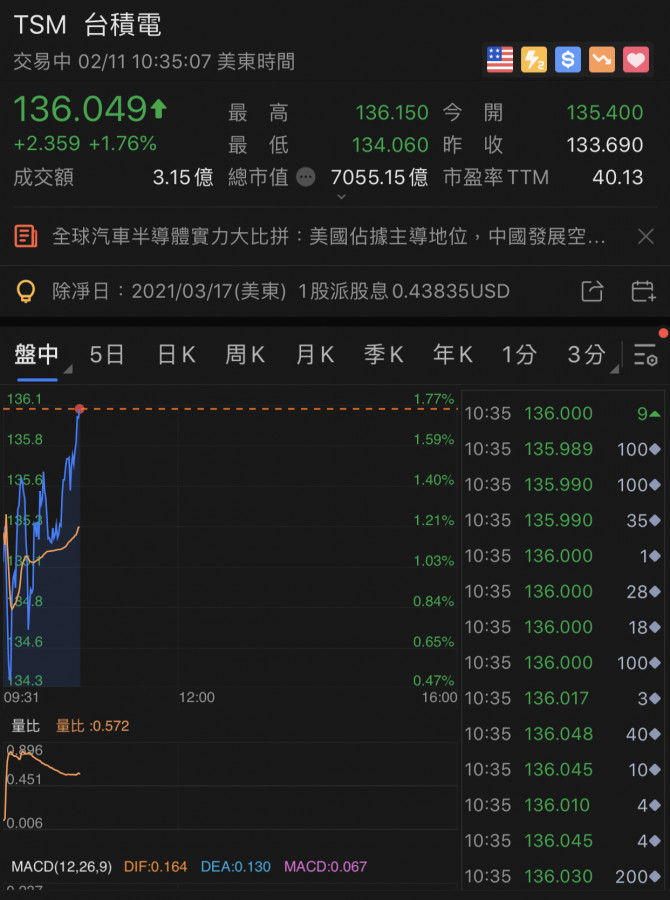
Task: Switch to the 周K chart tab
Action: 245,355
